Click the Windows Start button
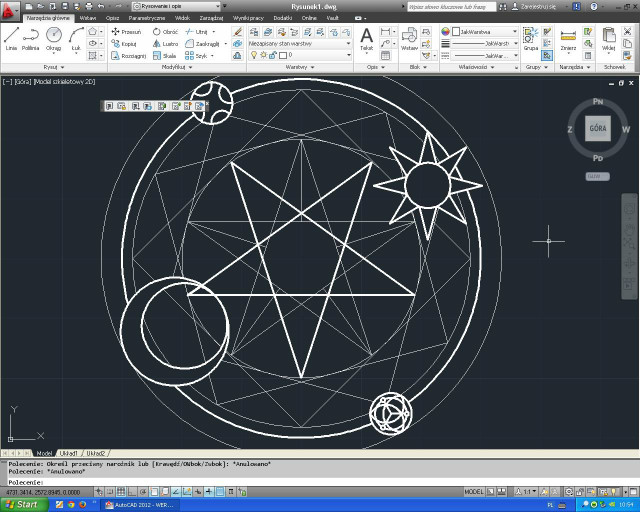Viewport: 640px width, 512px height. [24, 505]
